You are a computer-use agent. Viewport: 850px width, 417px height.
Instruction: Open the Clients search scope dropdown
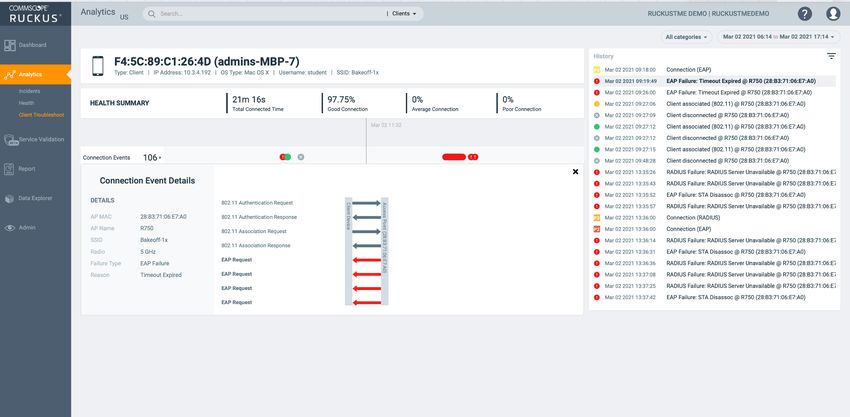coord(404,14)
